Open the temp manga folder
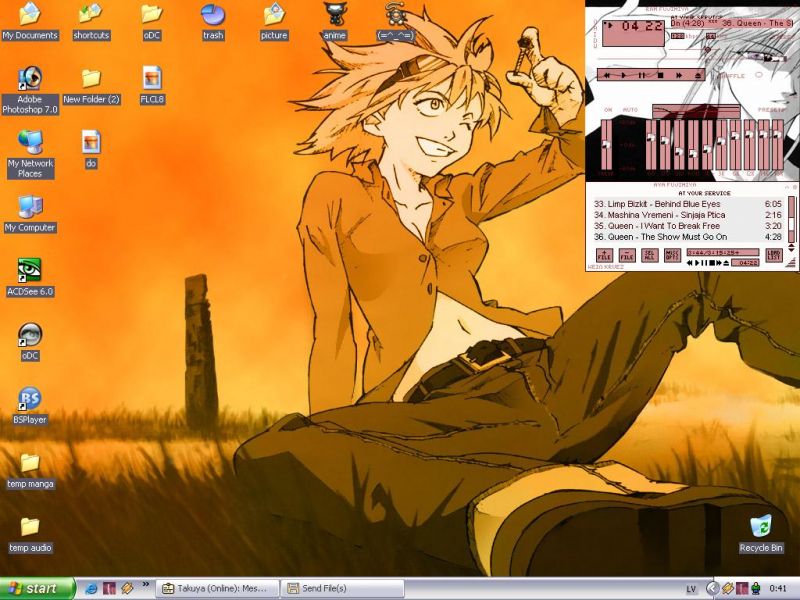 click(x=30, y=470)
